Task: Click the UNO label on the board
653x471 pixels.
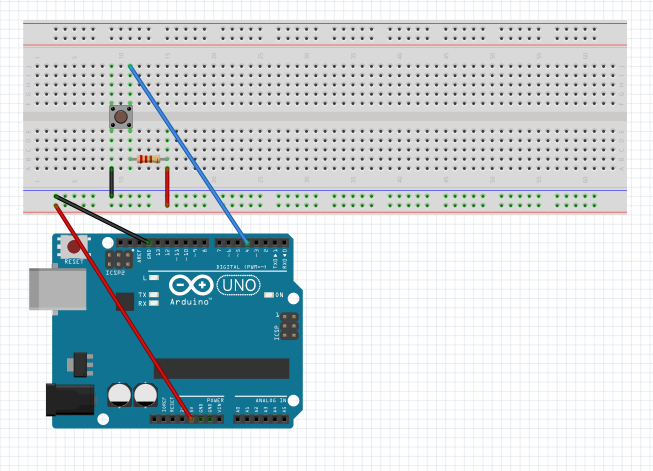Action: pos(239,286)
